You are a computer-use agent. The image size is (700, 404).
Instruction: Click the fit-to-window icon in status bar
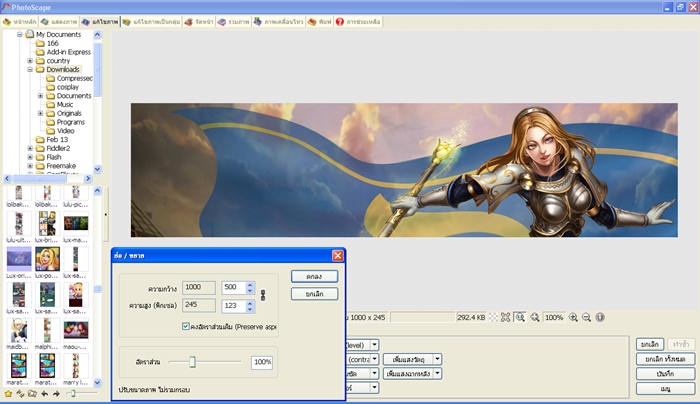tap(520, 317)
